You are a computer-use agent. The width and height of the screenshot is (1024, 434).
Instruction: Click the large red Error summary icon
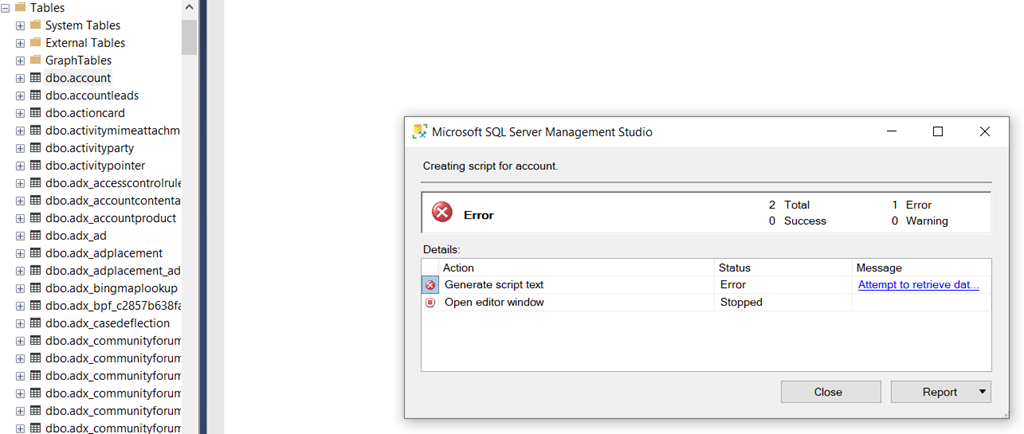[442, 213]
